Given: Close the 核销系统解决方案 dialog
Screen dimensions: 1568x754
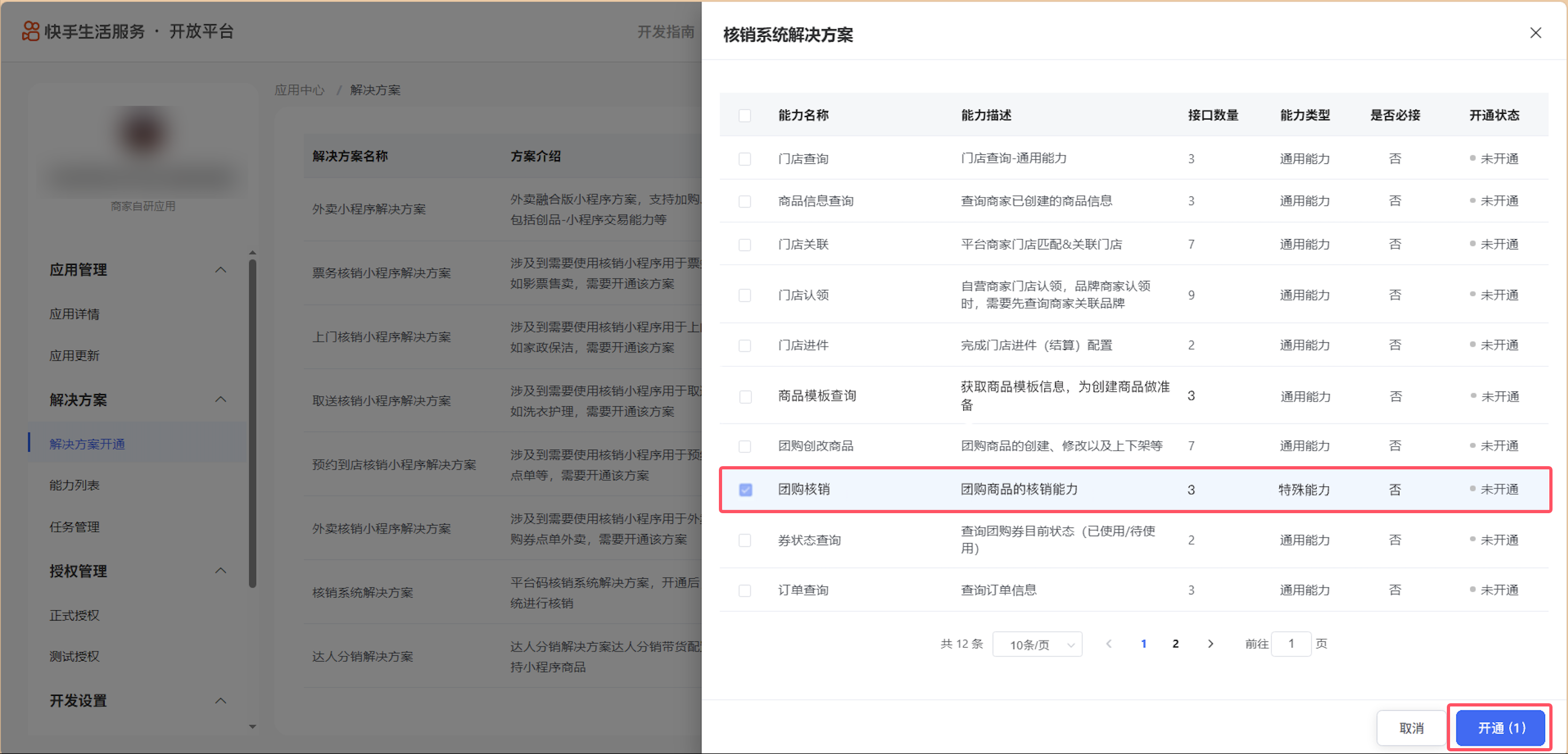Looking at the screenshot, I should coord(1535,33).
